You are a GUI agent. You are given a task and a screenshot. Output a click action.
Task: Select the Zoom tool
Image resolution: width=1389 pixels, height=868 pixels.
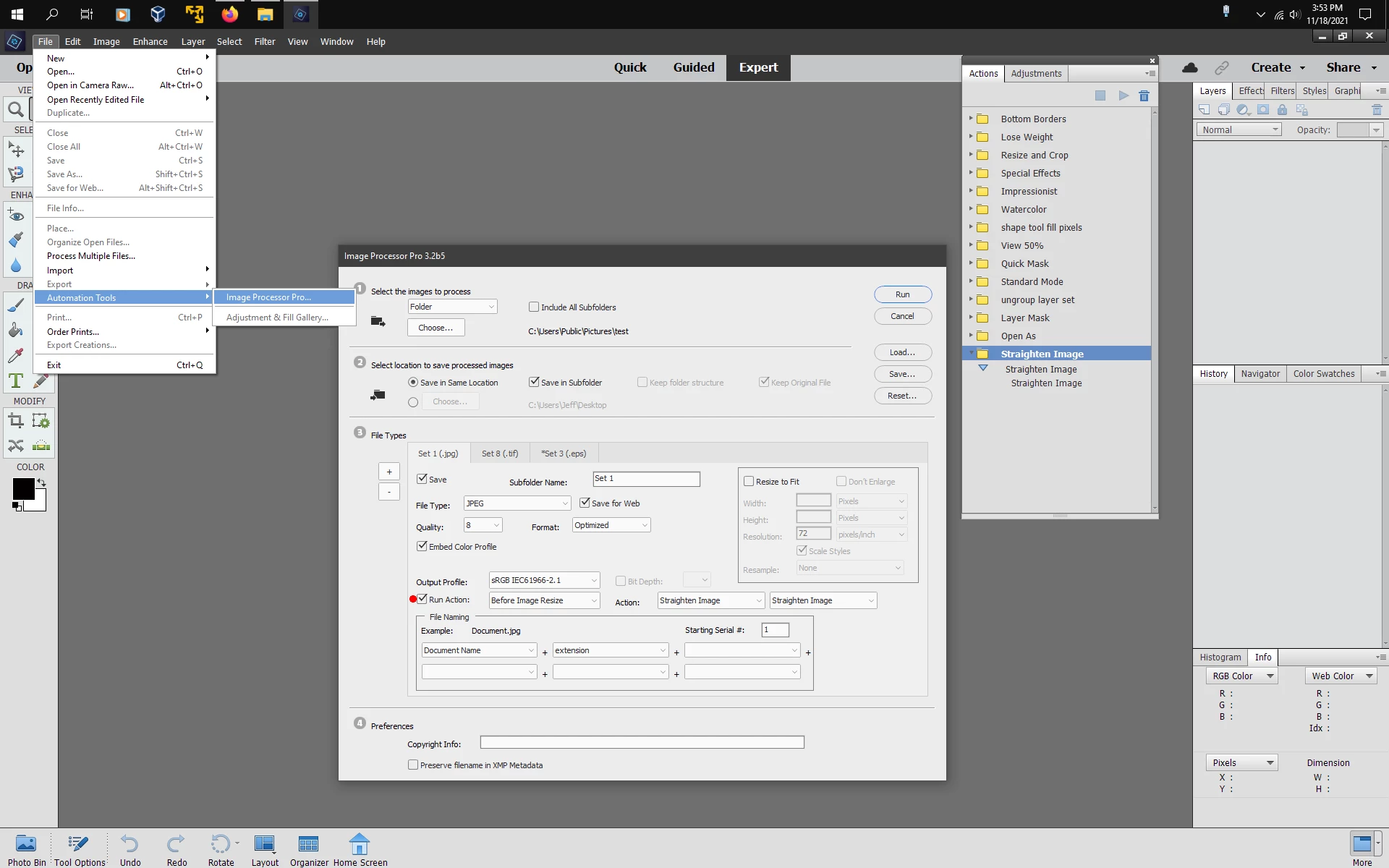pyautogui.click(x=15, y=110)
